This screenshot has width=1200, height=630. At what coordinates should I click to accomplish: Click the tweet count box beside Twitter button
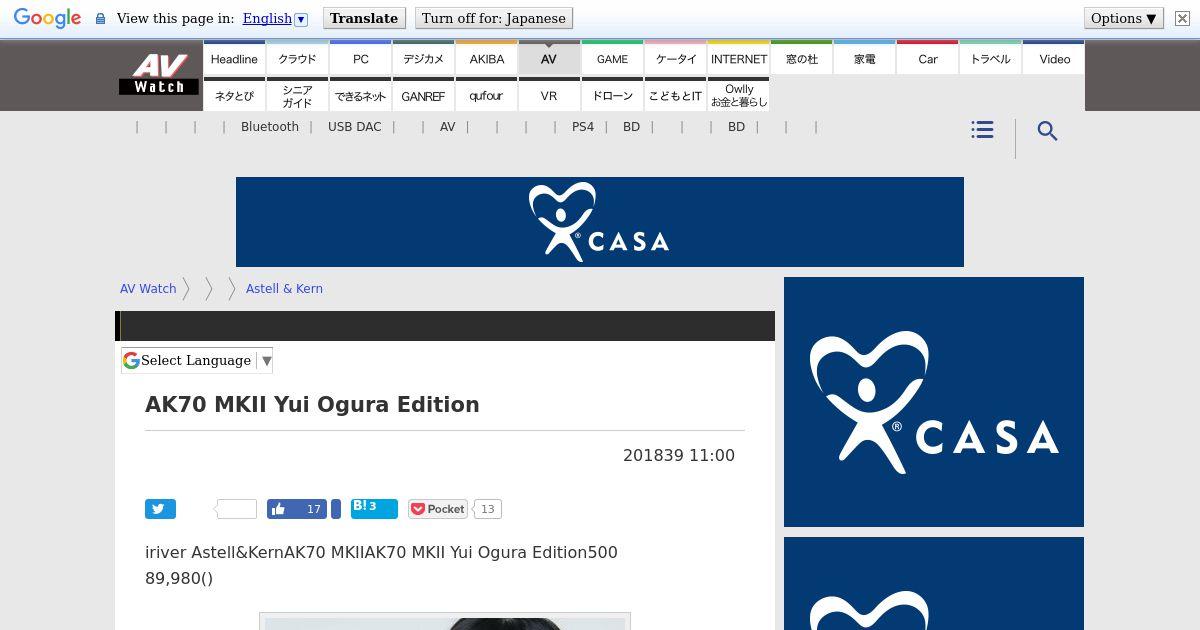(x=236, y=509)
